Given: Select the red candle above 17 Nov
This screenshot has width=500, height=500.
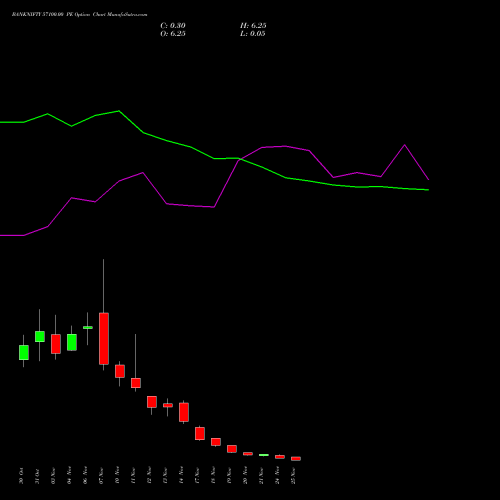Looking at the screenshot, I should pos(200,433).
